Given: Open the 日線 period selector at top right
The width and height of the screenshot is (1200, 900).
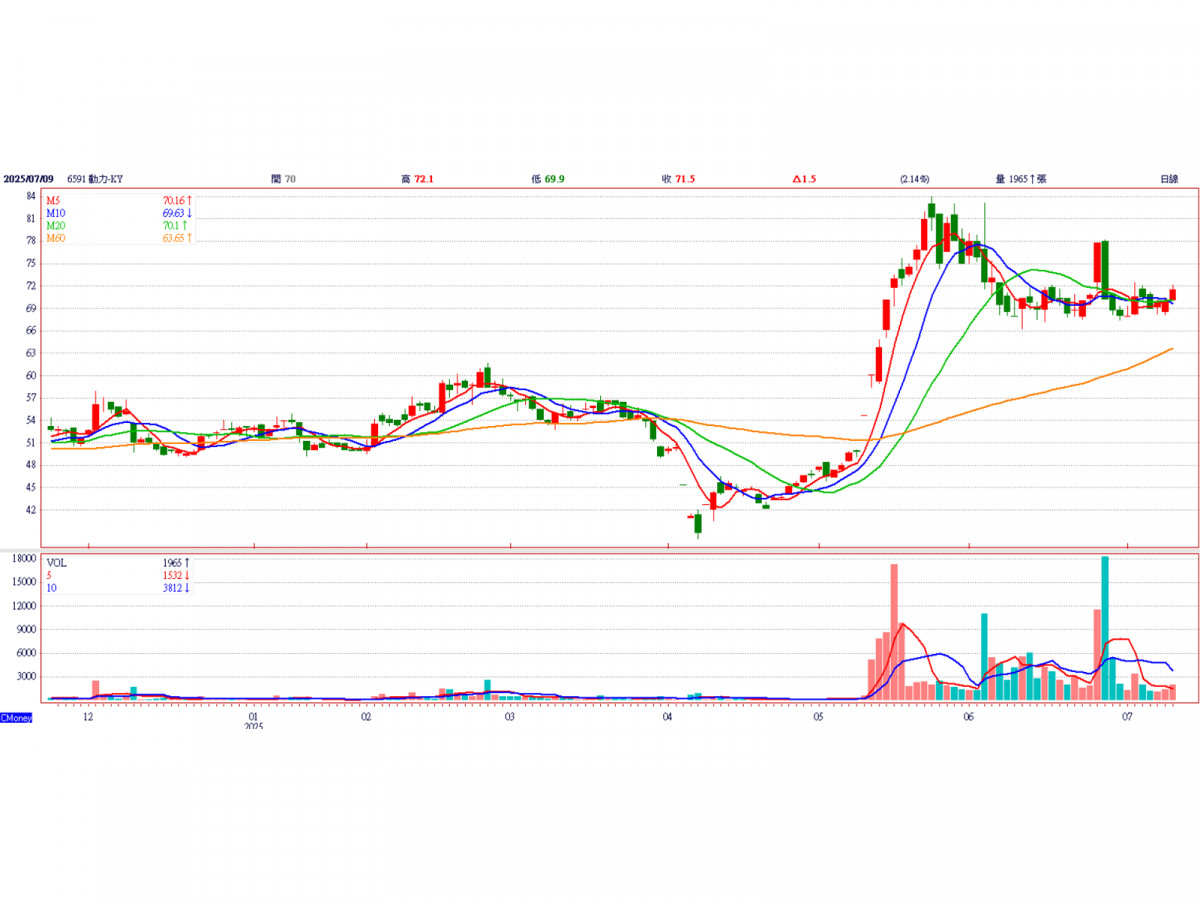Looking at the screenshot, I should coord(1168,179).
